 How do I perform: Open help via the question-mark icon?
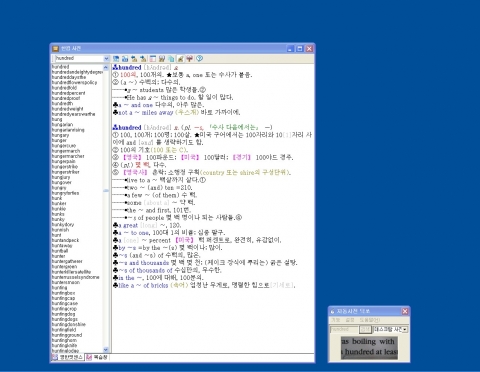coord(199,59)
